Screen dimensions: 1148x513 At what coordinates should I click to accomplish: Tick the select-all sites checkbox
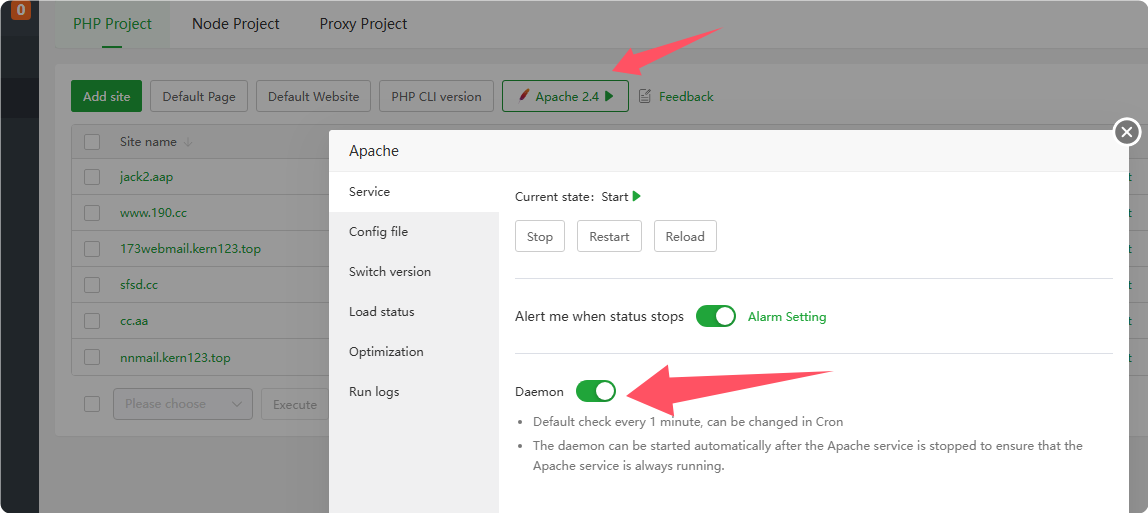click(x=92, y=142)
